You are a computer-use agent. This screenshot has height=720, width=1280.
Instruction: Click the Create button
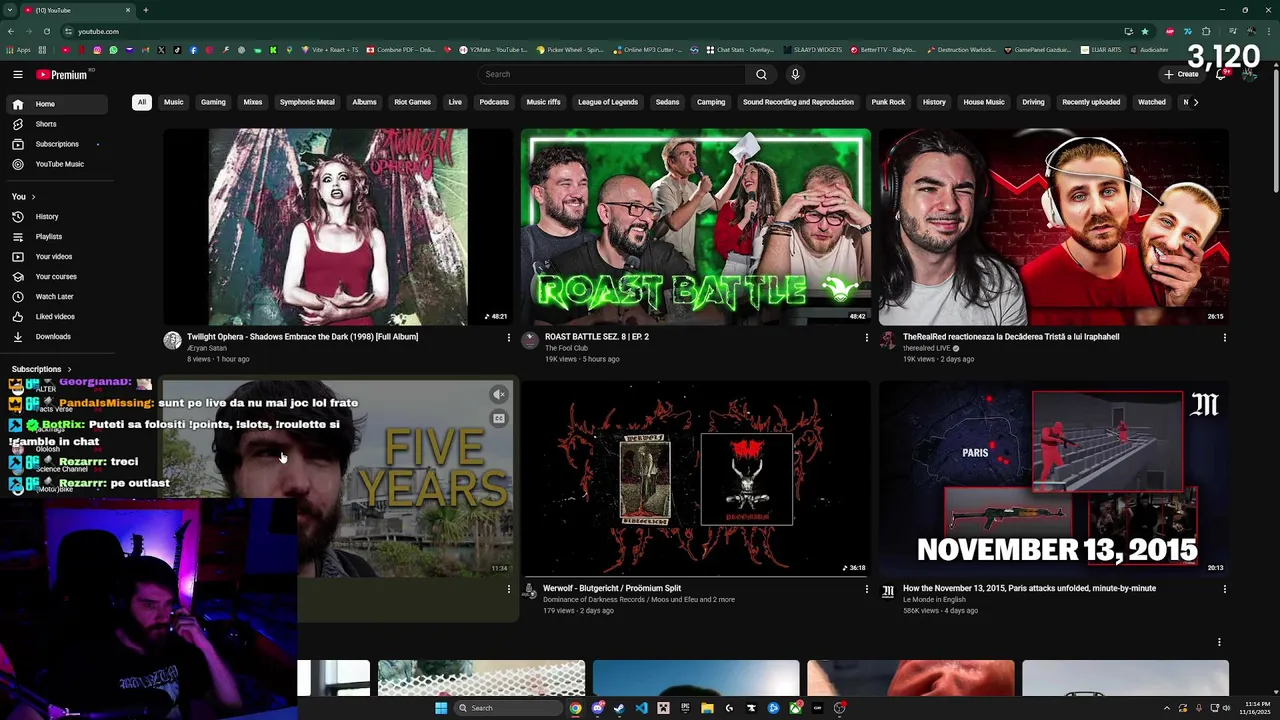click(1181, 74)
